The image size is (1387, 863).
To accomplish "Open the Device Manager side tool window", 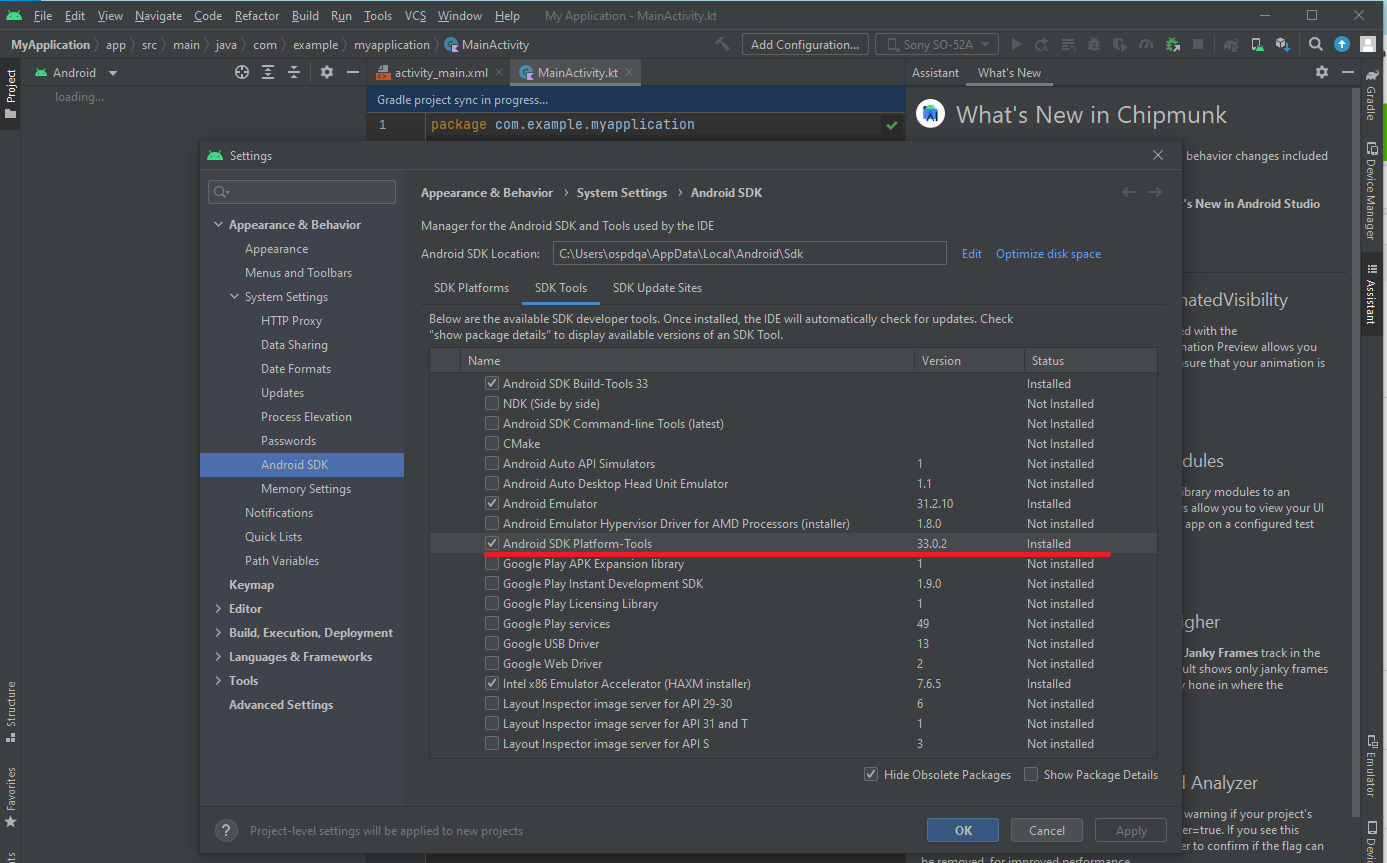I will [x=1370, y=190].
